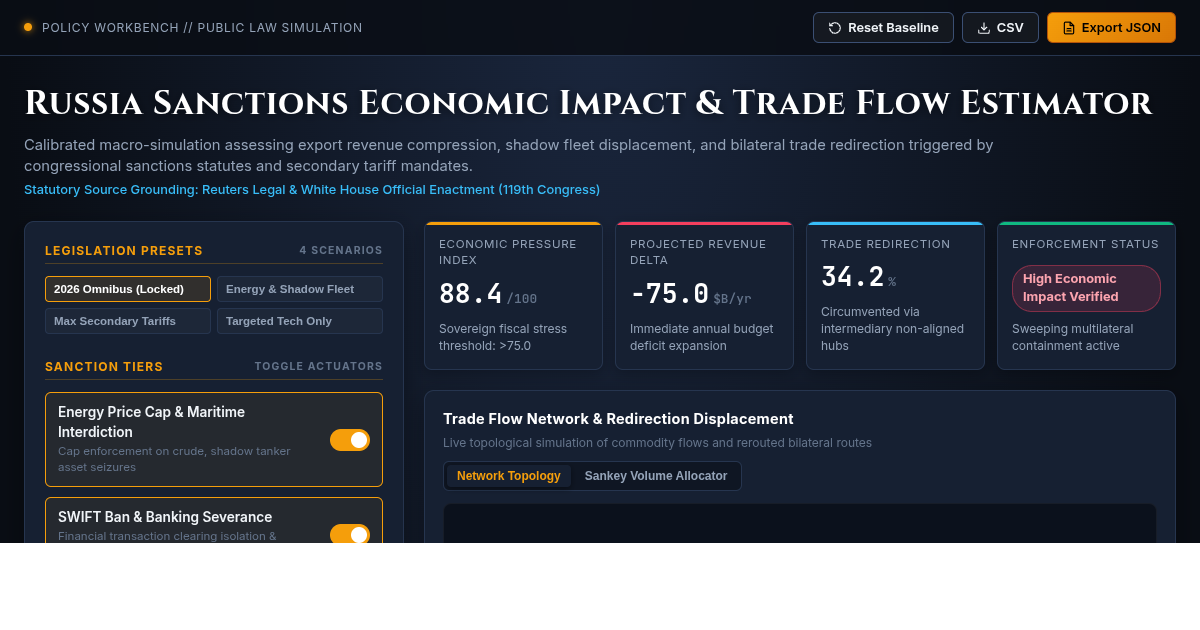Click Circumvented via intermediary non-aligned hubs text
Screen dimensions: 1200x630
tap(892, 329)
